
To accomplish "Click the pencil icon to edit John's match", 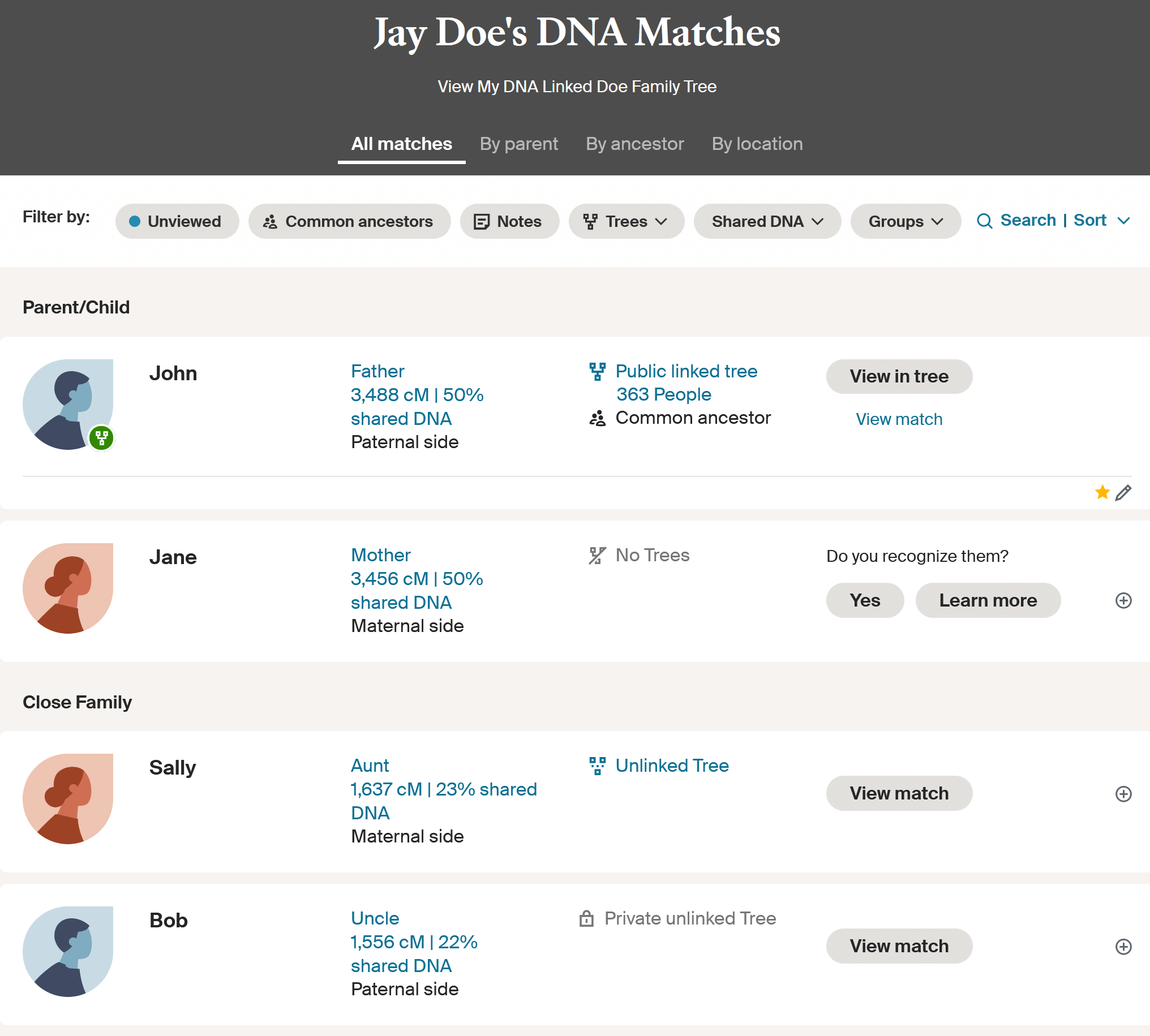I will click(1124, 492).
